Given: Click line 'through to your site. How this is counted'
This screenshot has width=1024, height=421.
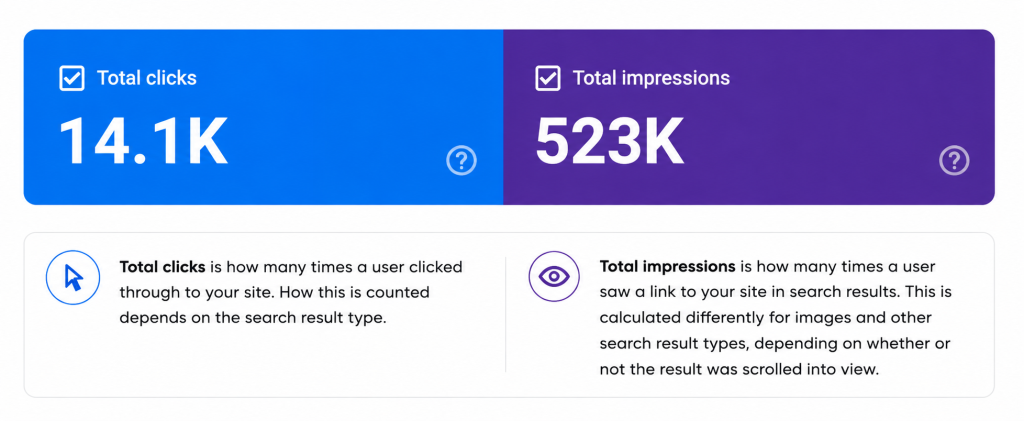Looking at the screenshot, I should click(x=274, y=293).
